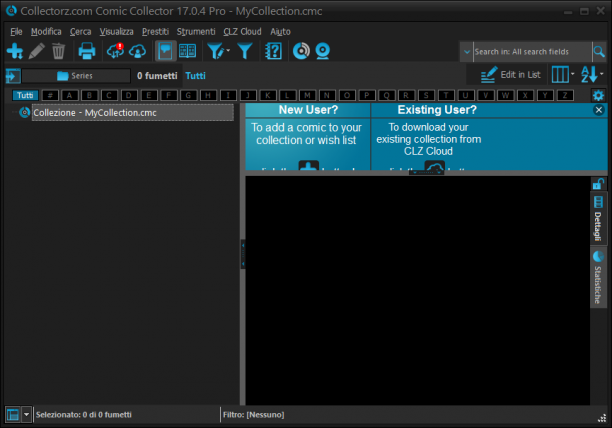
Task: Open the Cerca menu
Action: pyautogui.click(x=80, y=32)
